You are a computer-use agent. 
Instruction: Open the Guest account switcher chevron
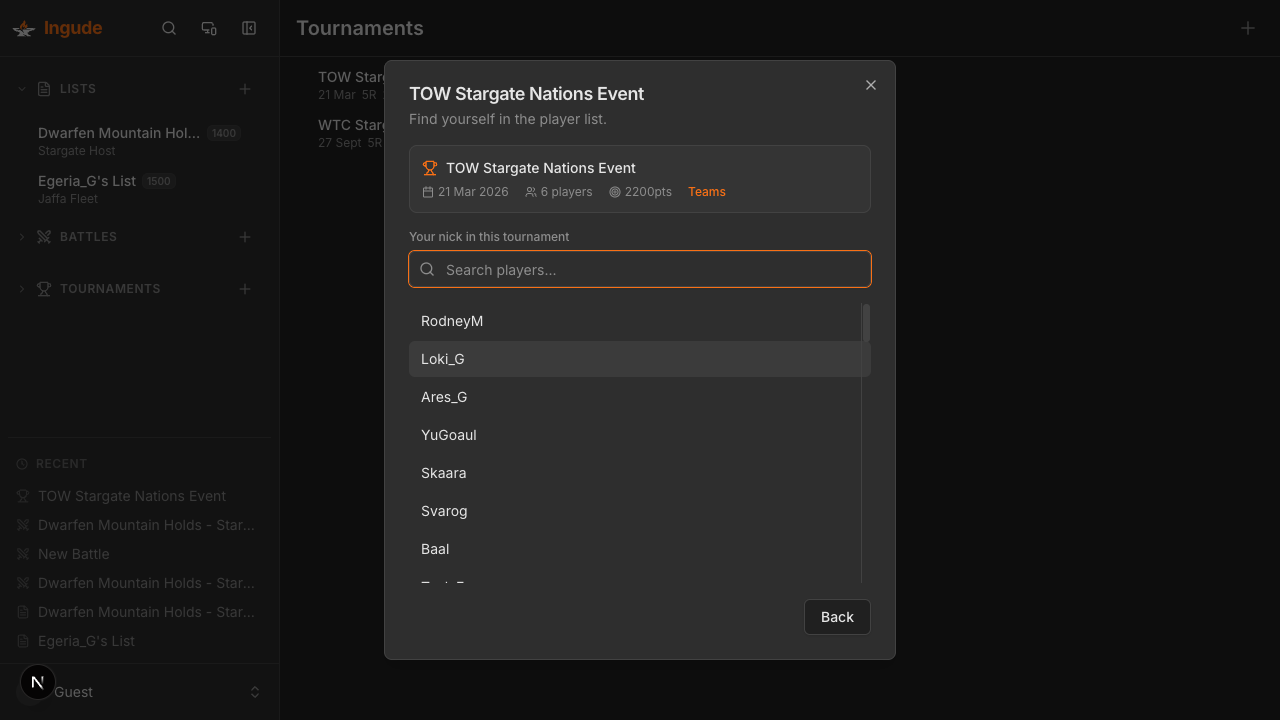click(x=254, y=691)
